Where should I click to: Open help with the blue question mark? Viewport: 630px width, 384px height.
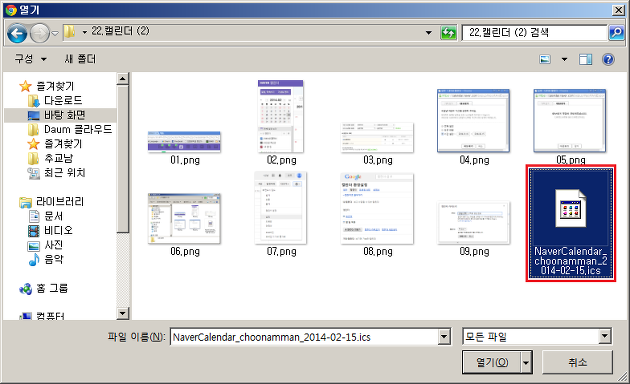[608, 59]
